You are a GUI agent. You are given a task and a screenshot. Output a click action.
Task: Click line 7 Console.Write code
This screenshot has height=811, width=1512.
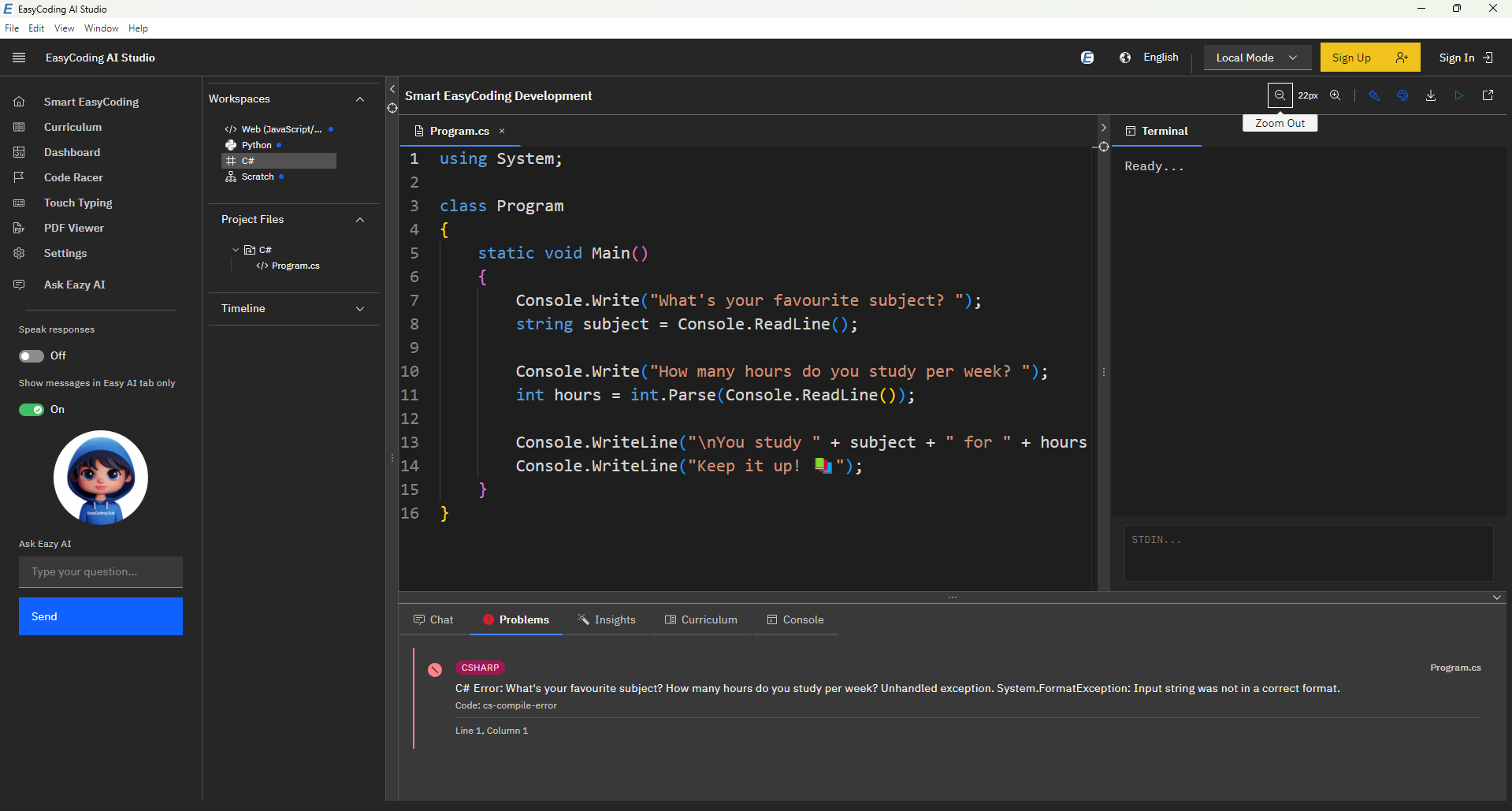[x=749, y=300]
